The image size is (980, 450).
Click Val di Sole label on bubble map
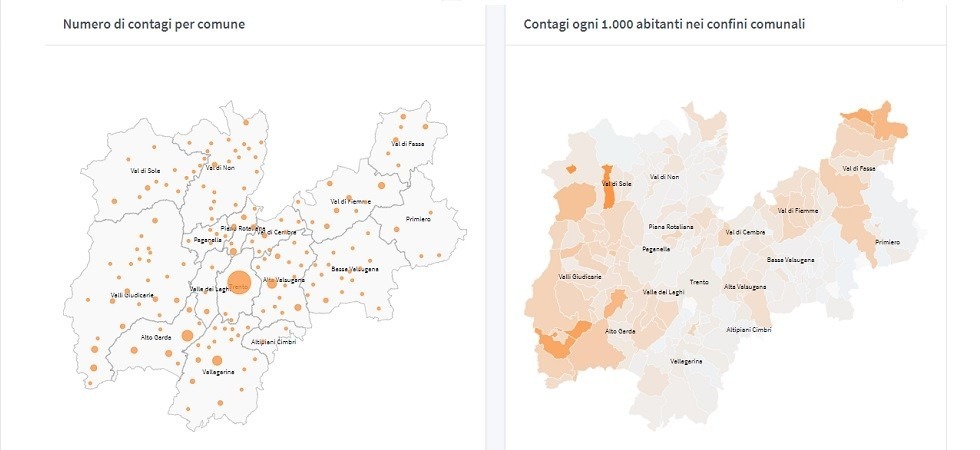point(146,171)
